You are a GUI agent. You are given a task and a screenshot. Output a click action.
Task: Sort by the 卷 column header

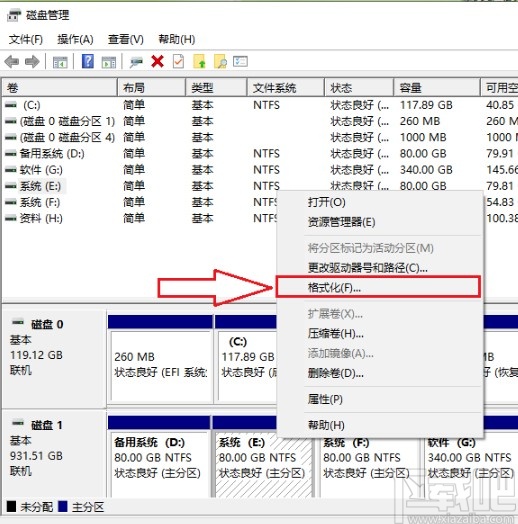click(x=59, y=88)
